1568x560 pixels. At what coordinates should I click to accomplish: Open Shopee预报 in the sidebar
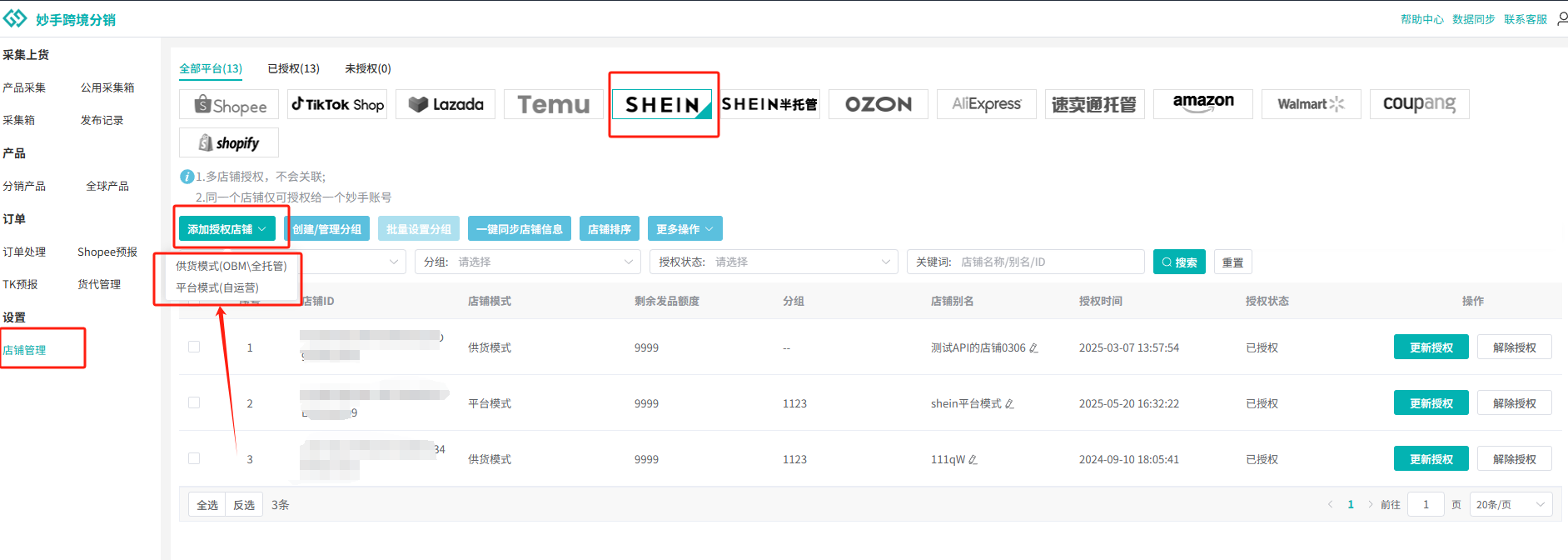pyautogui.click(x=107, y=252)
